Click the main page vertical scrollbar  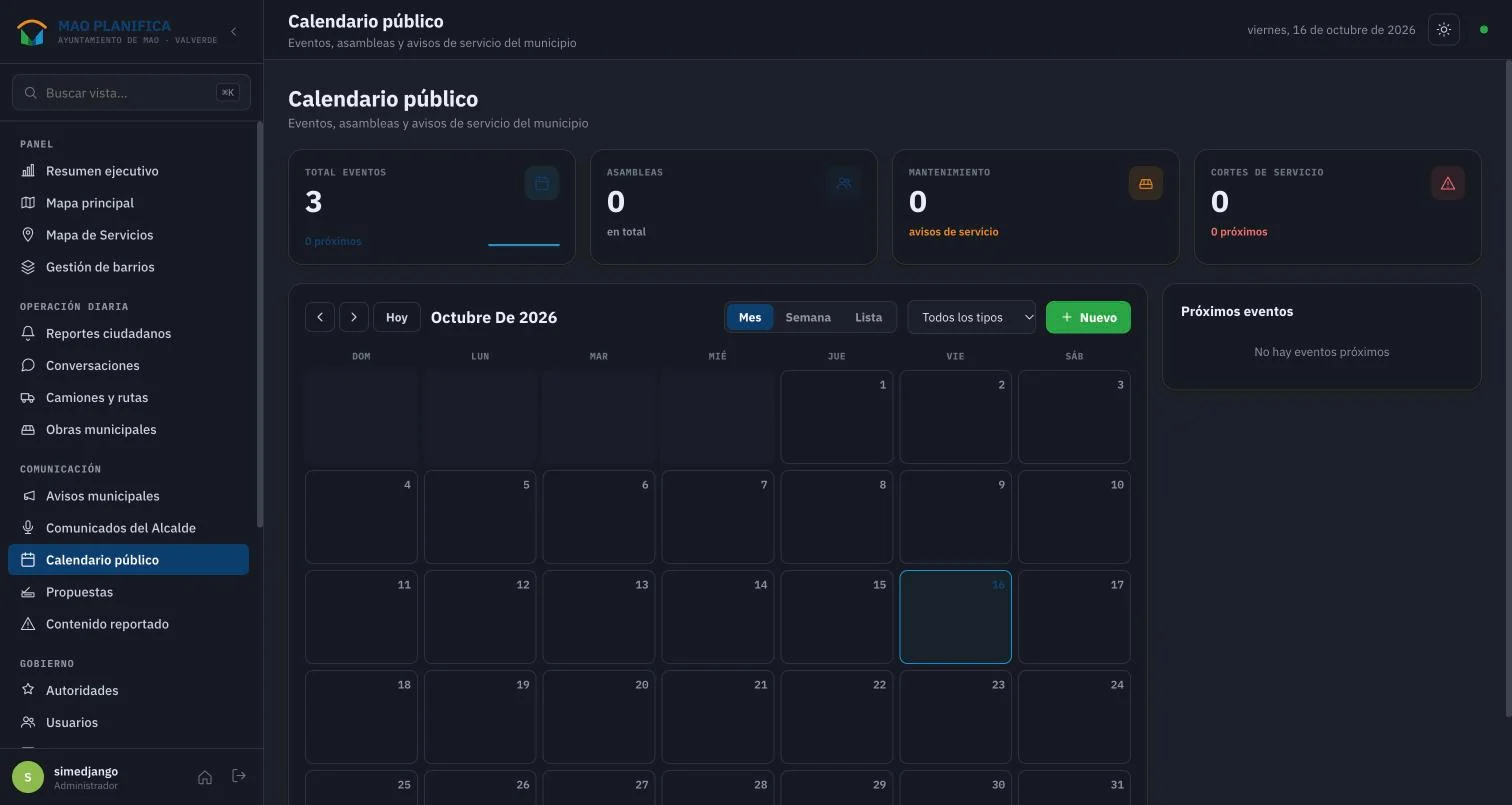(1508, 388)
